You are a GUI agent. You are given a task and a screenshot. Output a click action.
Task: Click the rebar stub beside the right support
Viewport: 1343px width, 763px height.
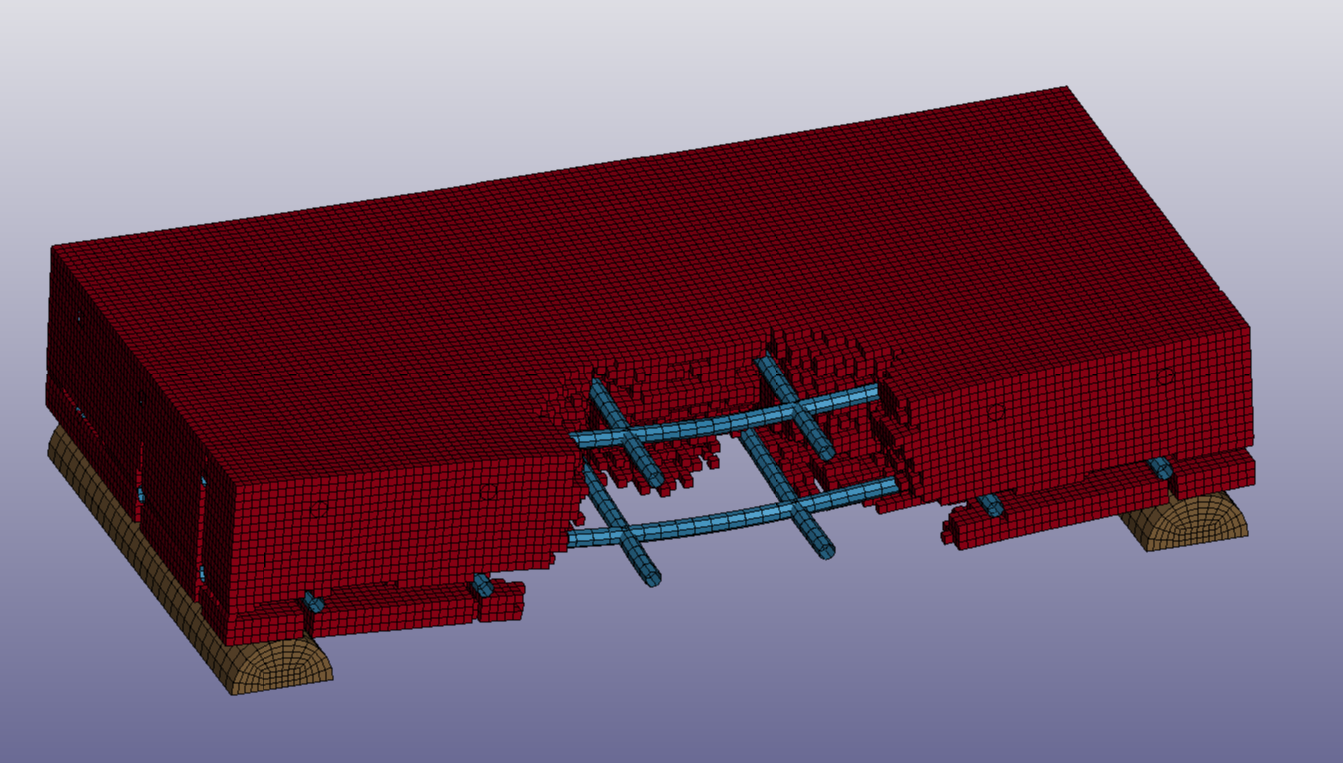[x=1161, y=467]
